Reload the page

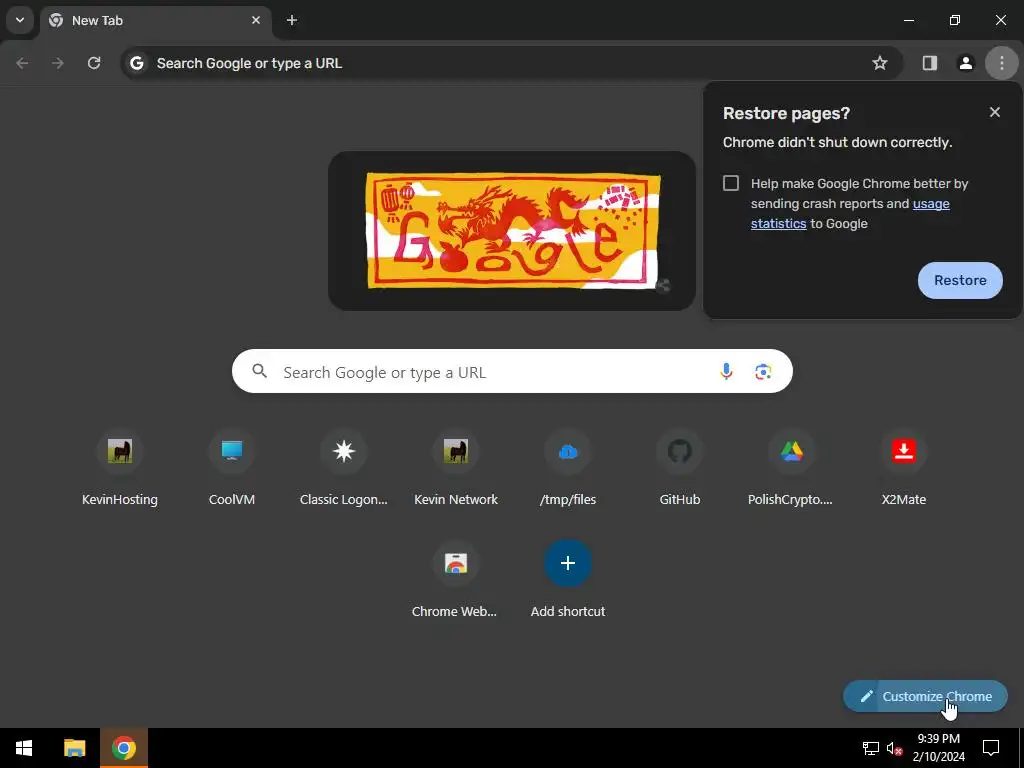[x=94, y=63]
